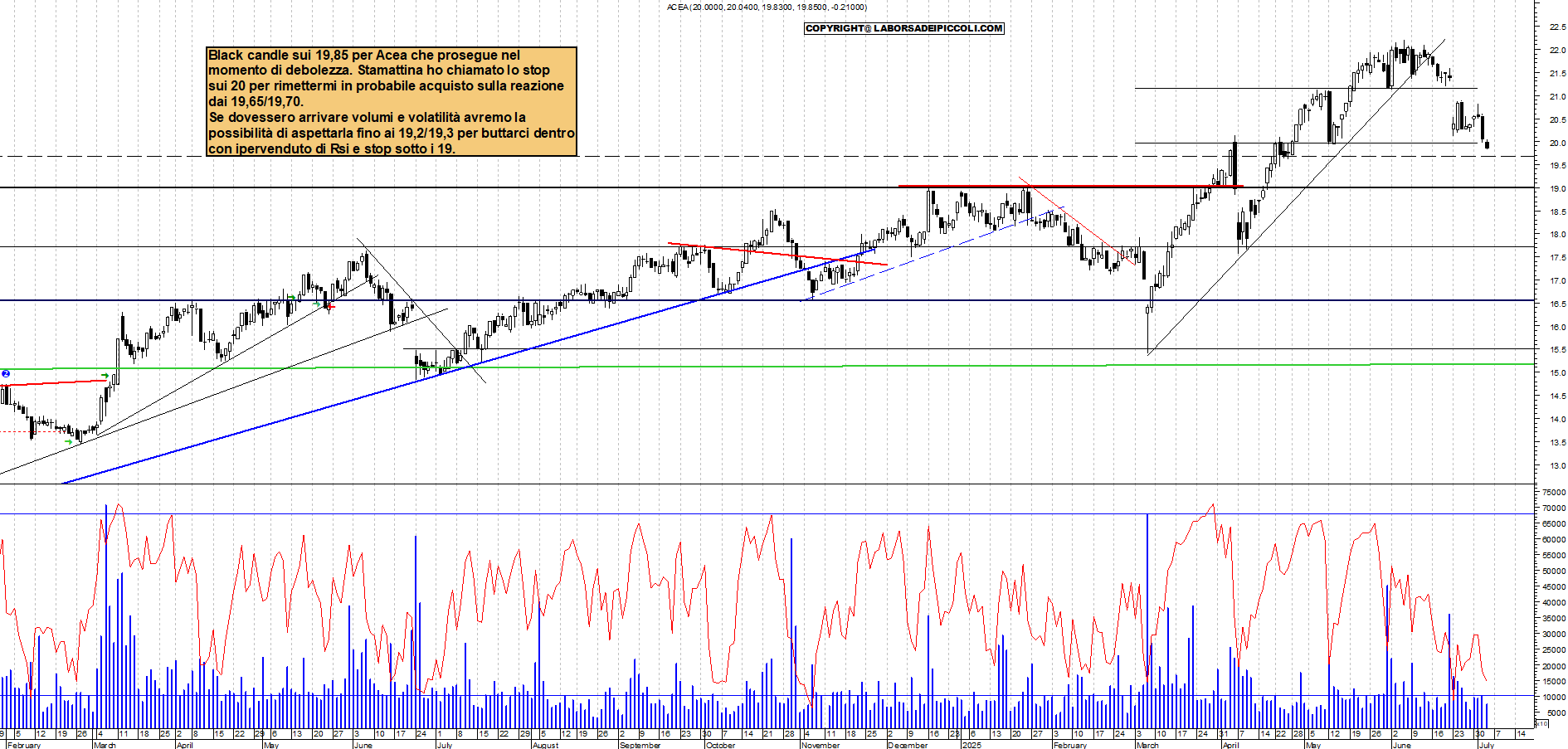This screenshot has width=1568, height=749.
Task: Click the 65000 volume axis label
Action: click(x=1554, y=523)
